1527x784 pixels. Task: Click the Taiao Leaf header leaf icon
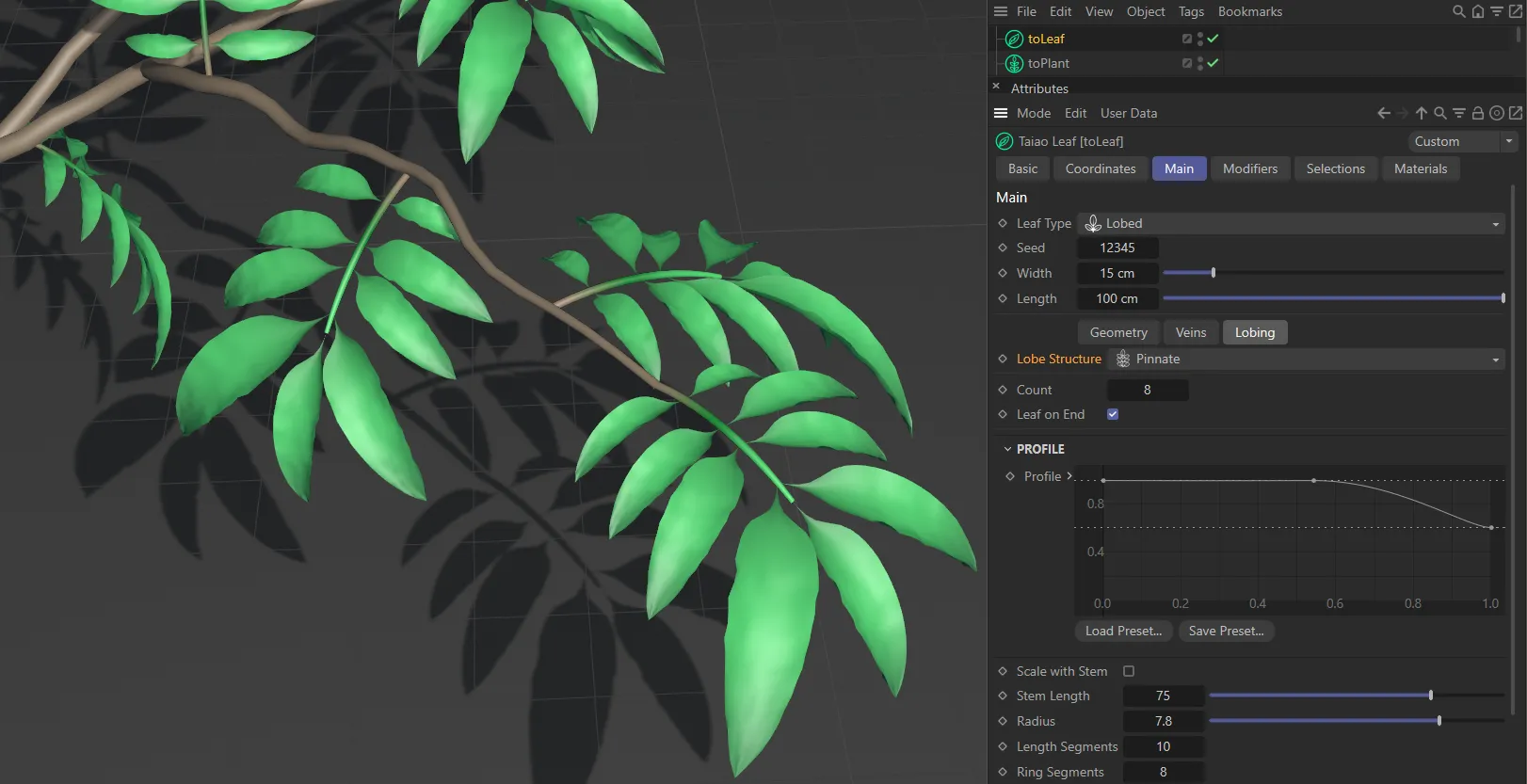[1005, 141]
